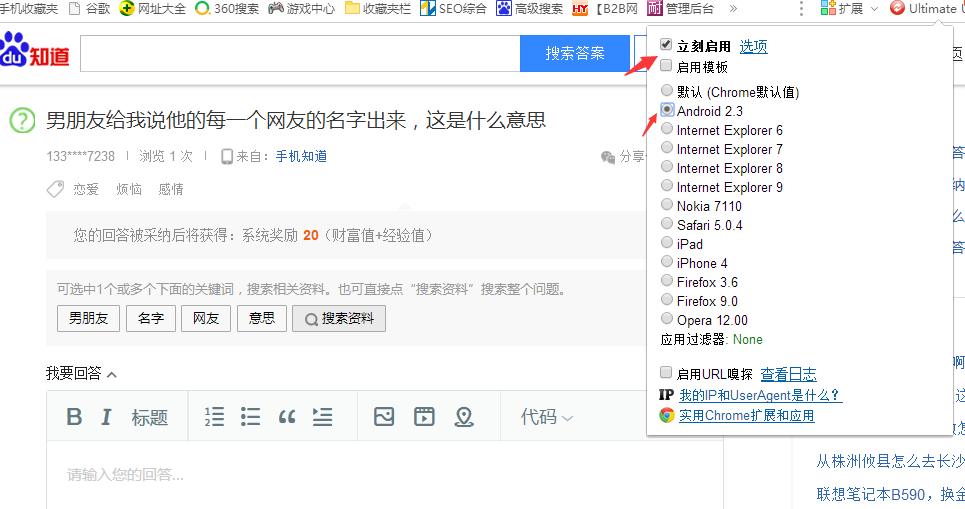Insert a video into the answer
Screen dimensions: 965x509
pos(424,417)
